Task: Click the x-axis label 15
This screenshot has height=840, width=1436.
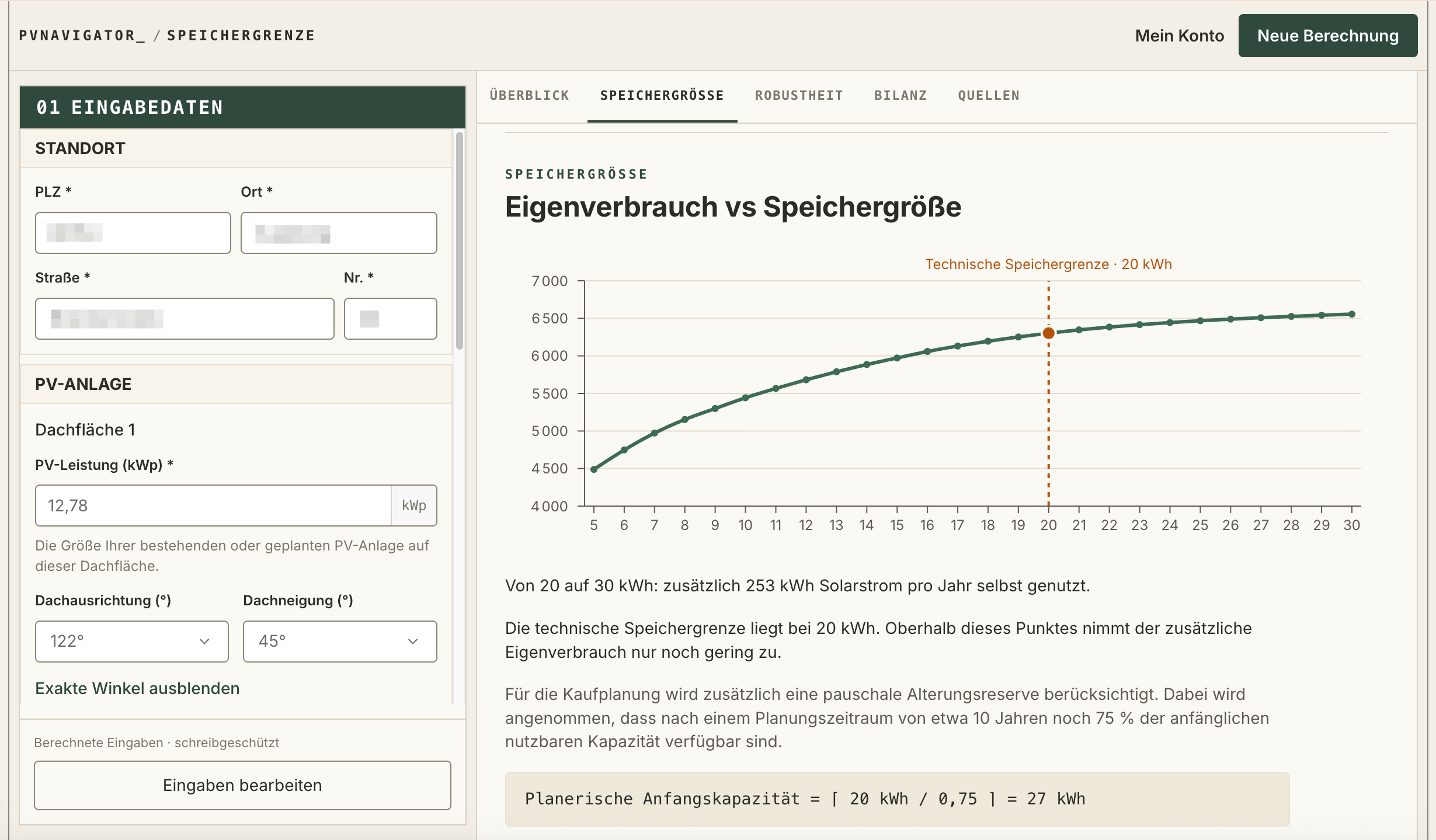Action: [896, 525]
